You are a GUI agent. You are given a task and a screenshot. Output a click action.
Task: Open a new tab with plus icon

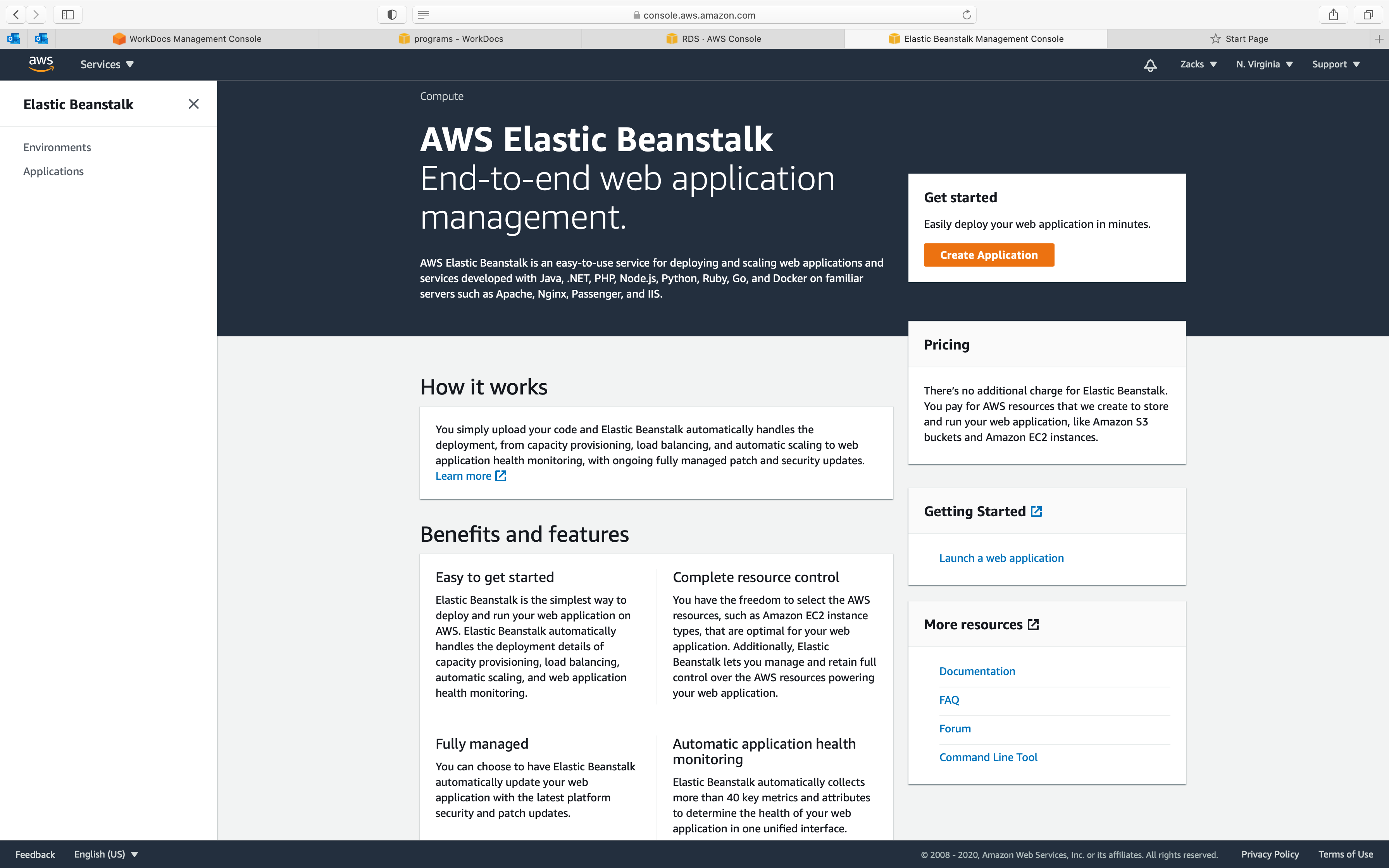pyautogui.click(x=1379, y=39)
